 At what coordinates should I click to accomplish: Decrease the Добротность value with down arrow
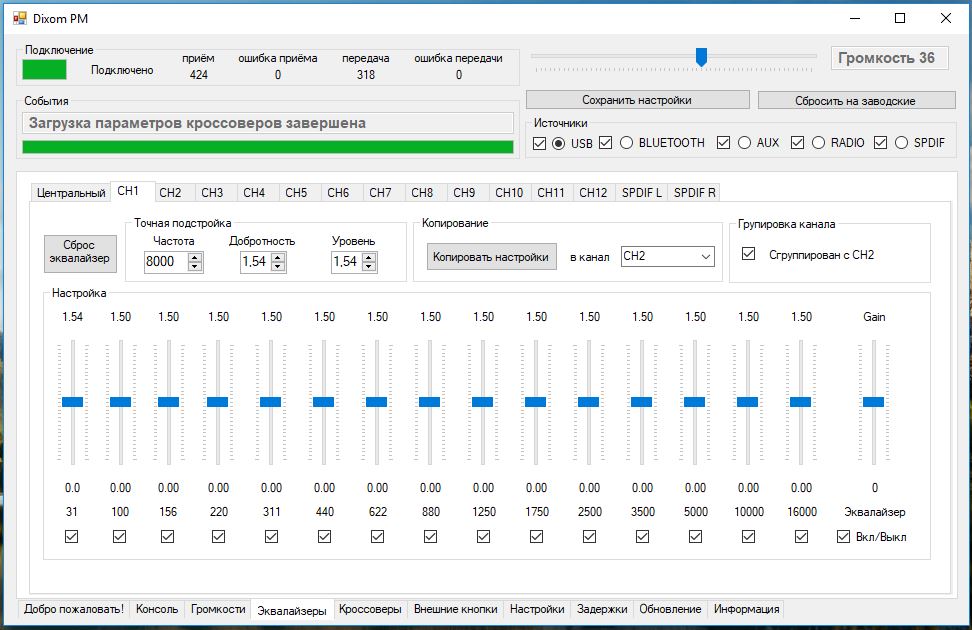(278, 267)
